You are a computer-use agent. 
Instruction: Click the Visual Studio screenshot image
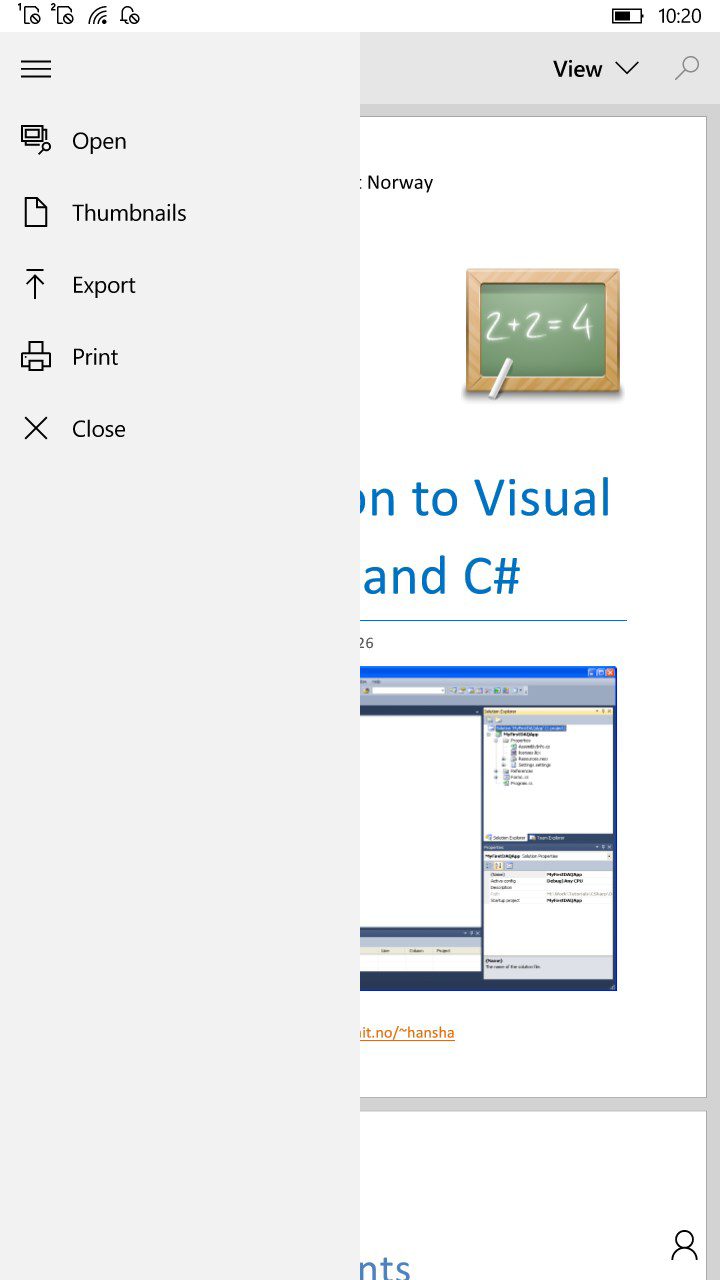[488, 828]
